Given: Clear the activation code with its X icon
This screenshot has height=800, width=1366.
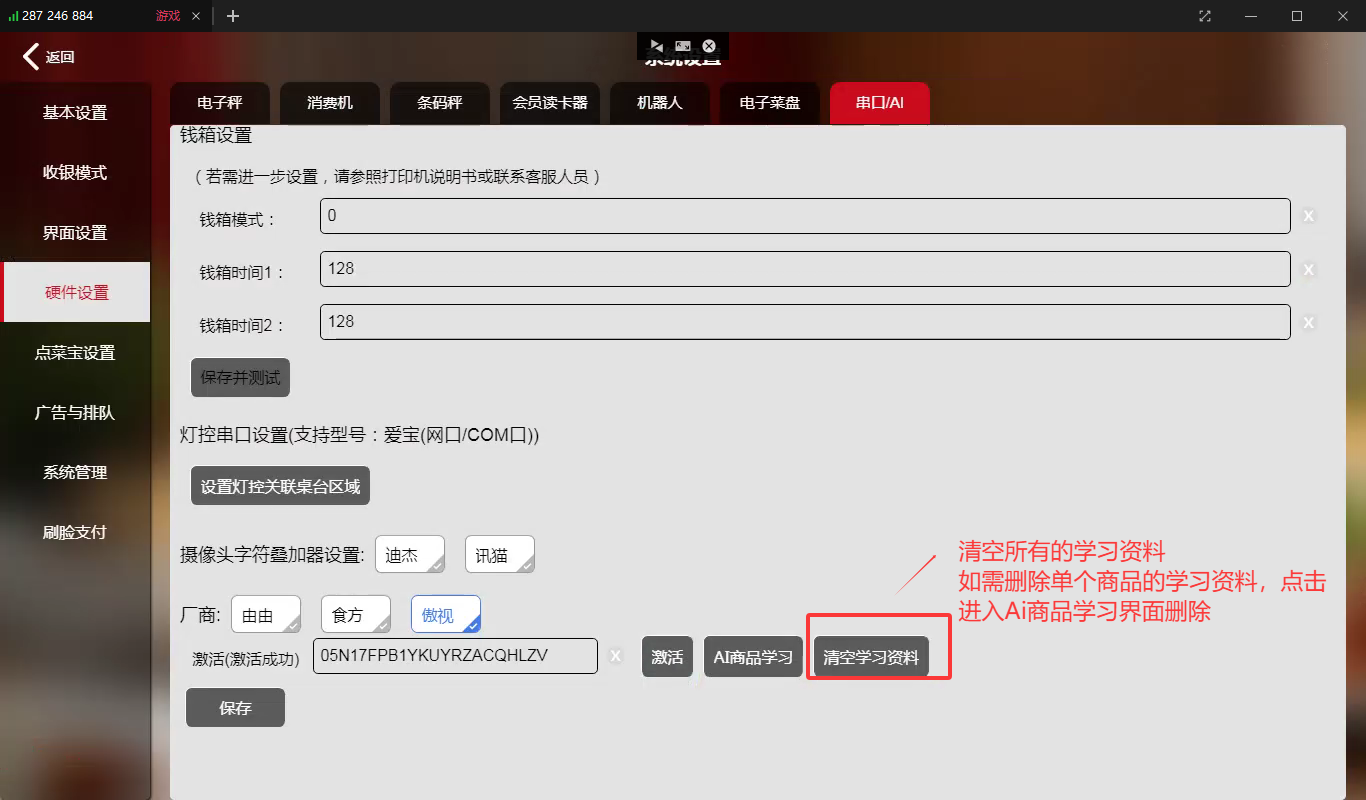Looking at the screenshot, I should coord(616,656).
